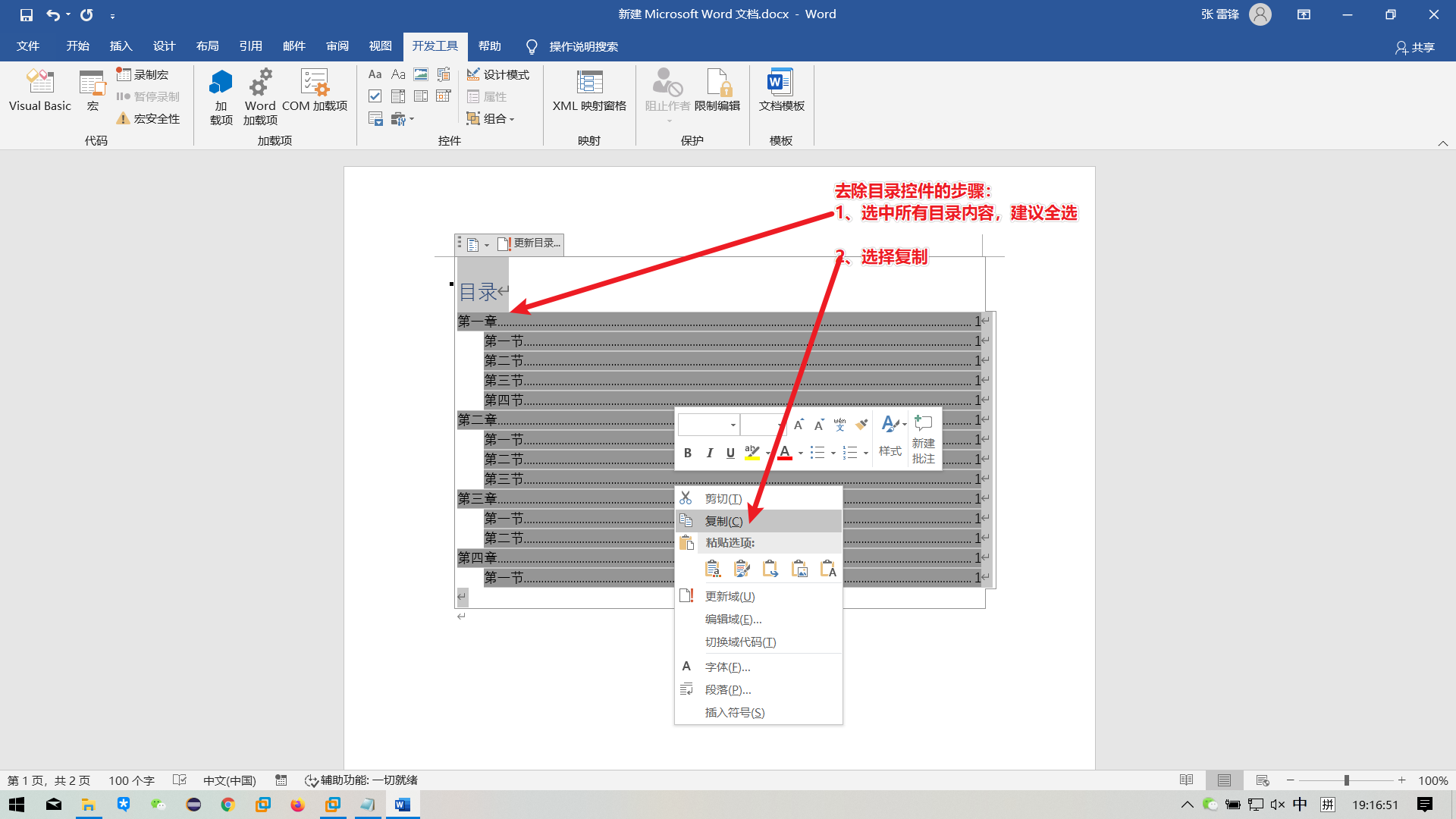Viewport: 1456px width, 819px height.
Task: Open Styles (样式) from mini toolbar
Action: click(x=890, y=438)
